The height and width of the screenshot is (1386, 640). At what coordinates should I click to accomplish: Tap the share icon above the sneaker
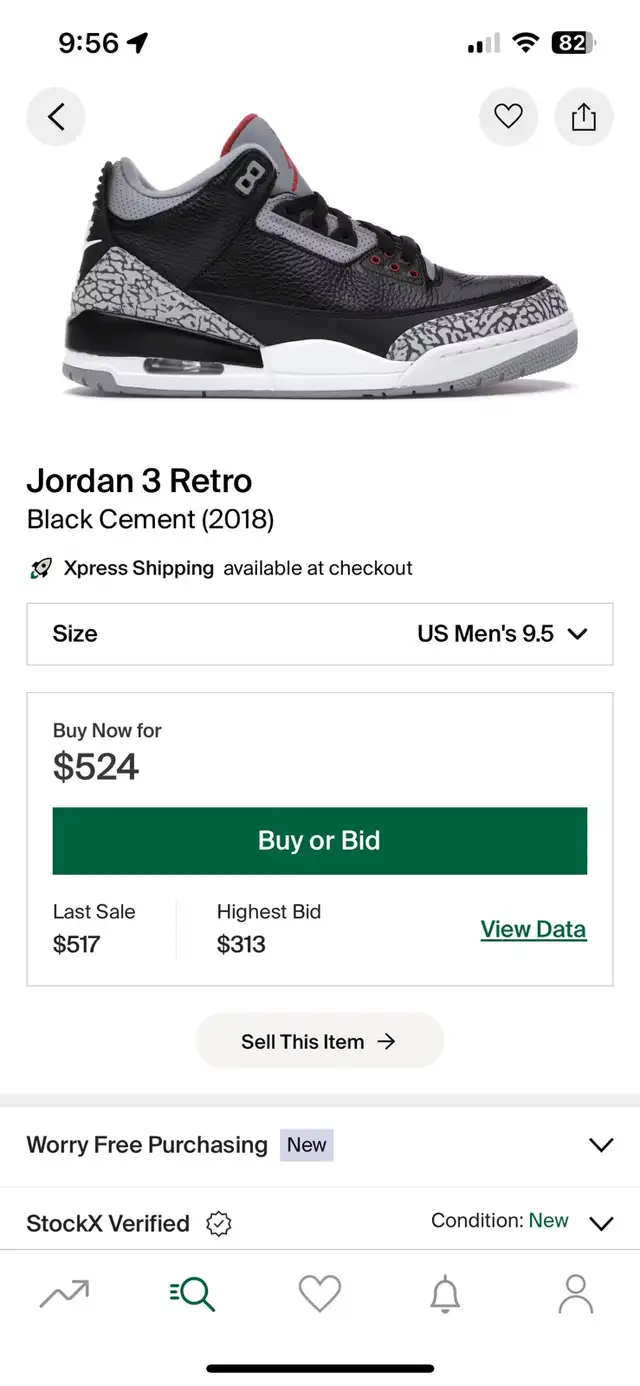point(584,116)
